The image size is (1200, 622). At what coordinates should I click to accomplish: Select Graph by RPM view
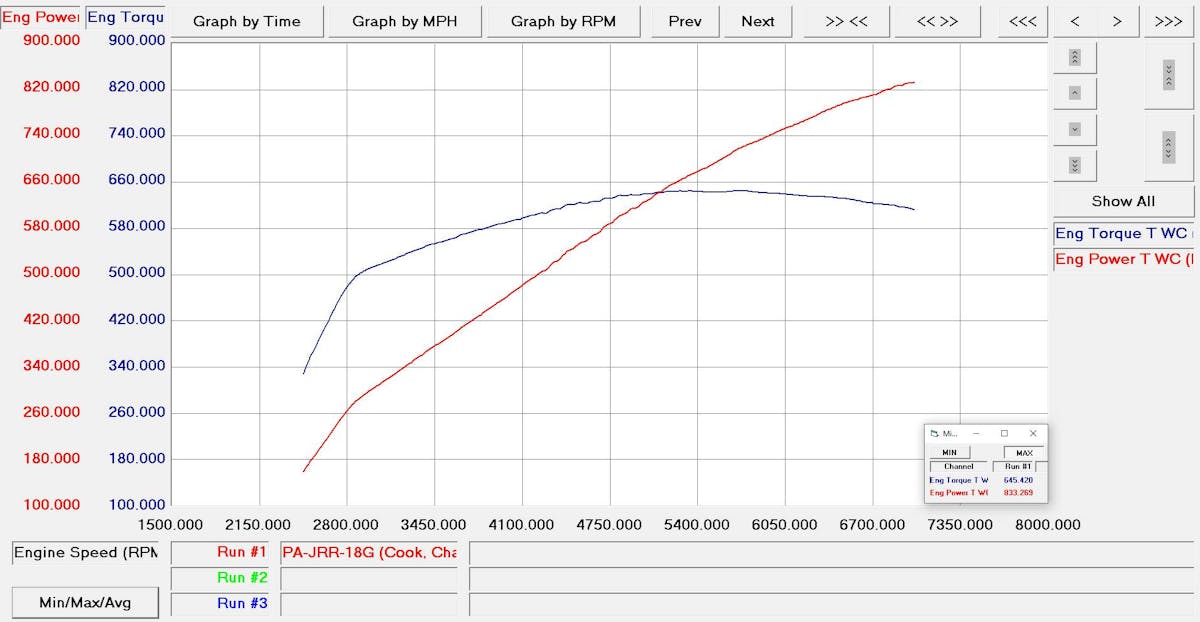tap(563, 22)
